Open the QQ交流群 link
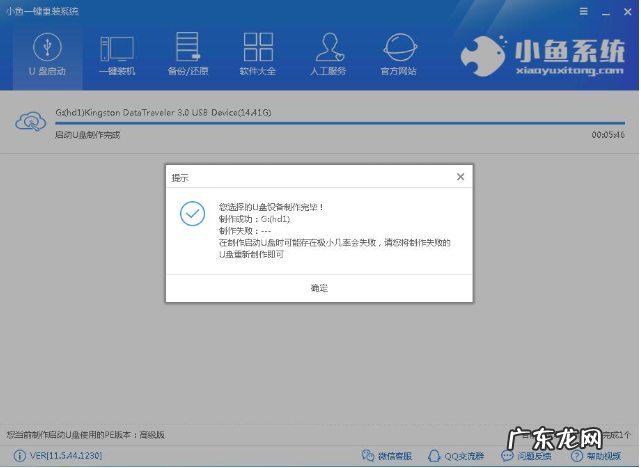 (456, 456)
